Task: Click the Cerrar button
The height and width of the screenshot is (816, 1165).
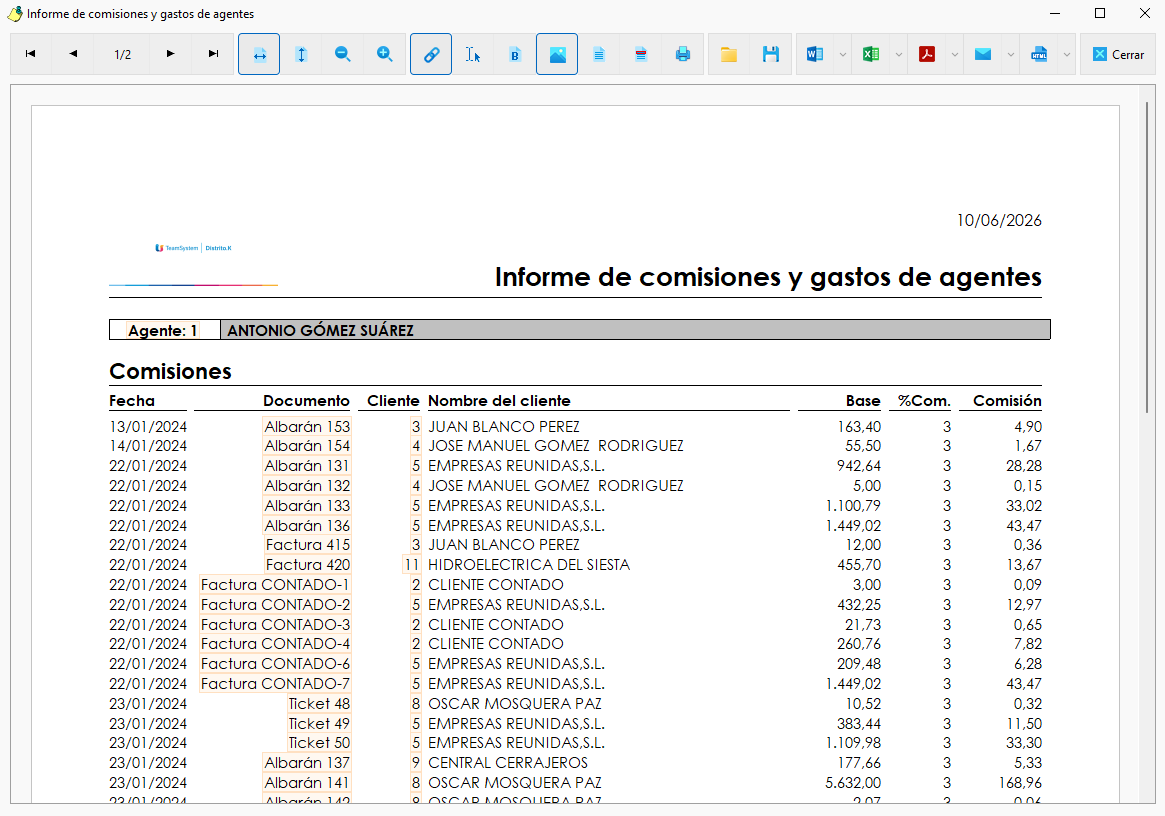Action: pyautogui.click(x=1118, y=54)
